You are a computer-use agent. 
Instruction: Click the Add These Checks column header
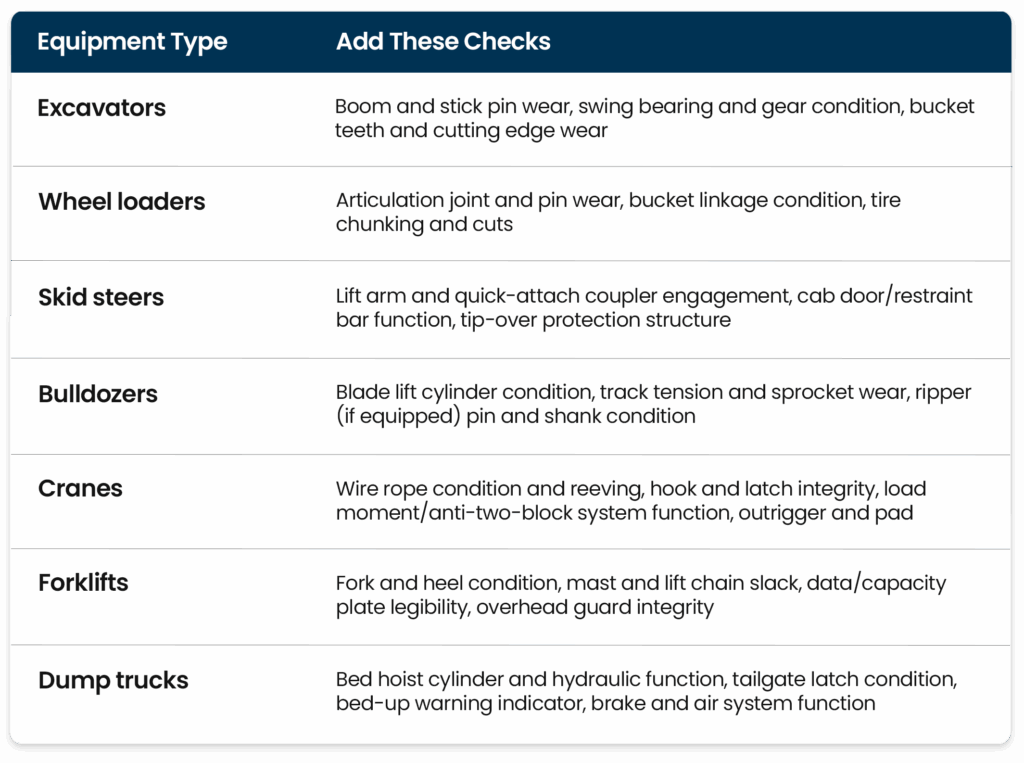[x=443, y=41]
